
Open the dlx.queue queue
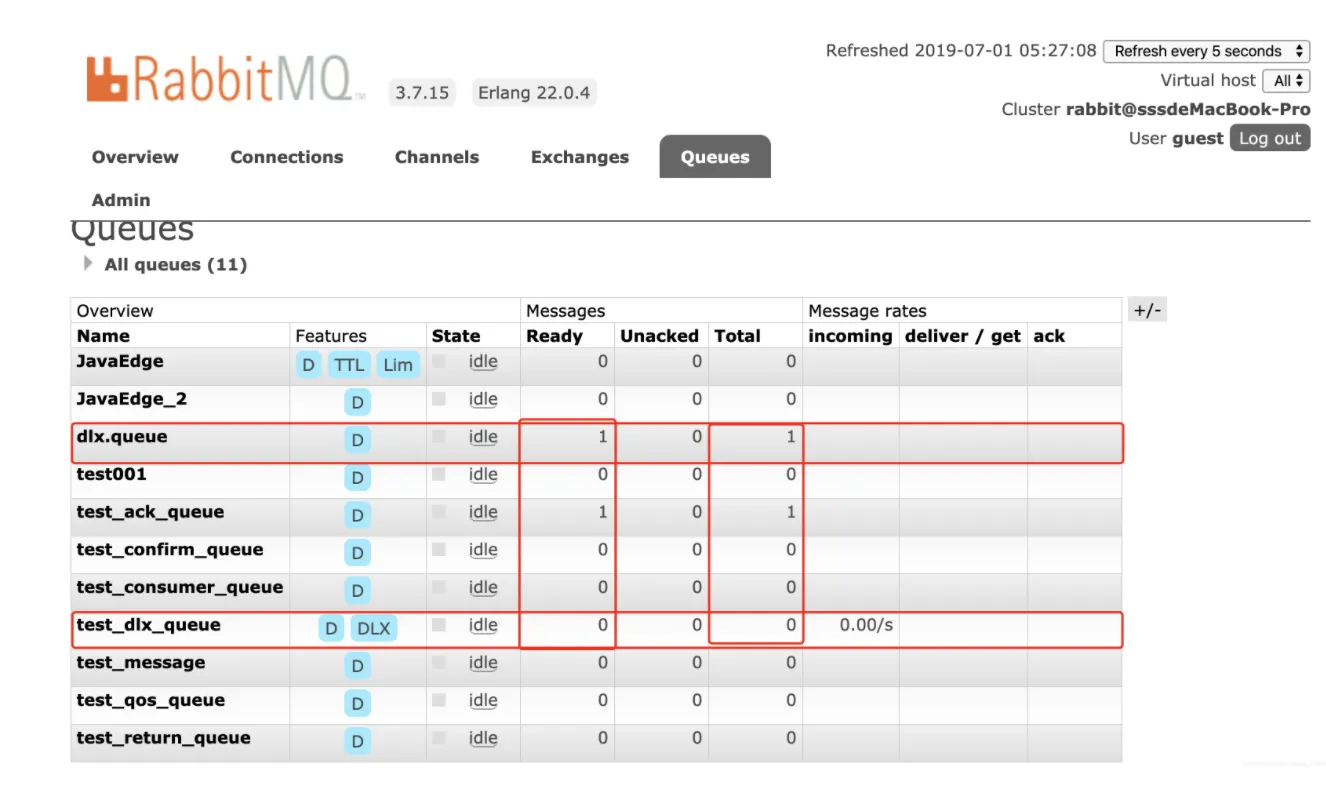[122, 437]
